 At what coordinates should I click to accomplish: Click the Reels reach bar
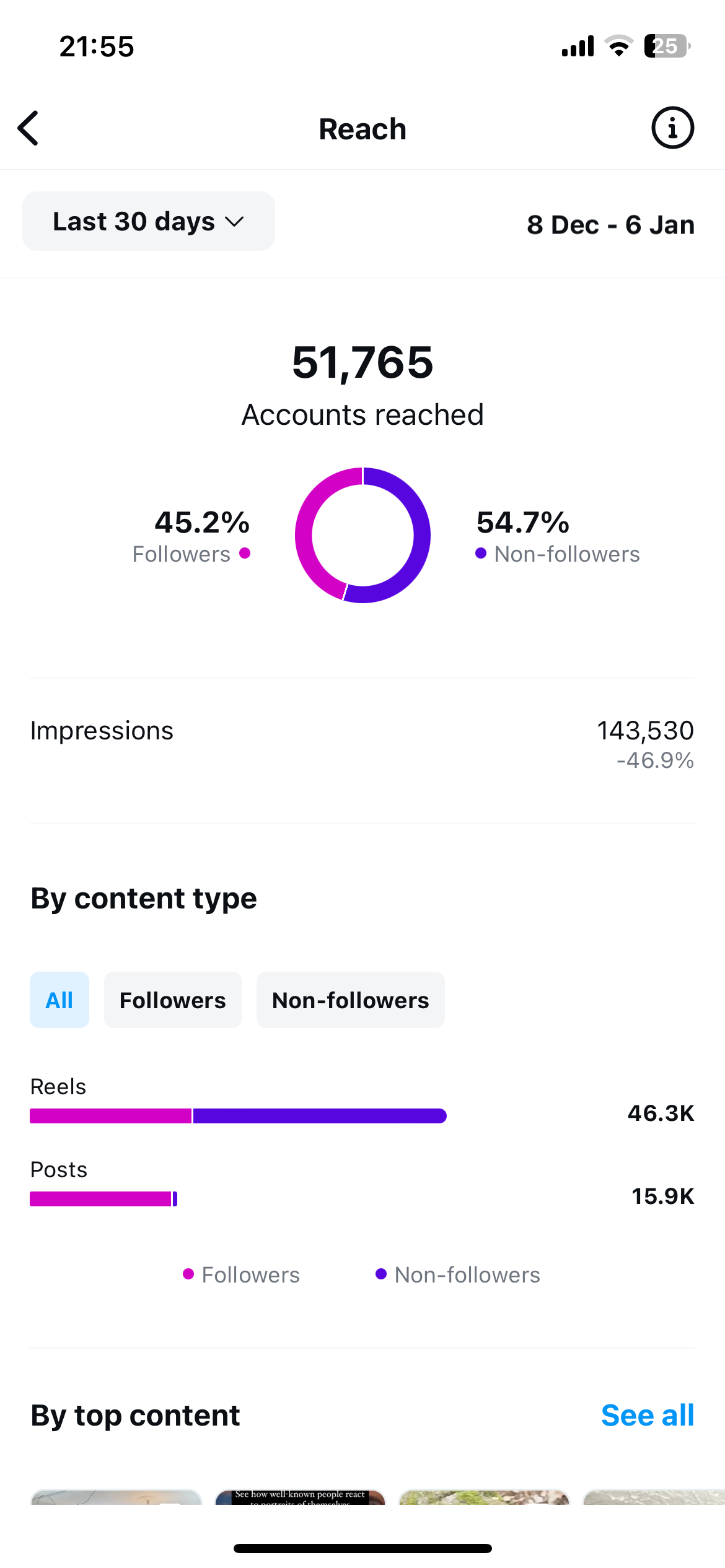238,1116
